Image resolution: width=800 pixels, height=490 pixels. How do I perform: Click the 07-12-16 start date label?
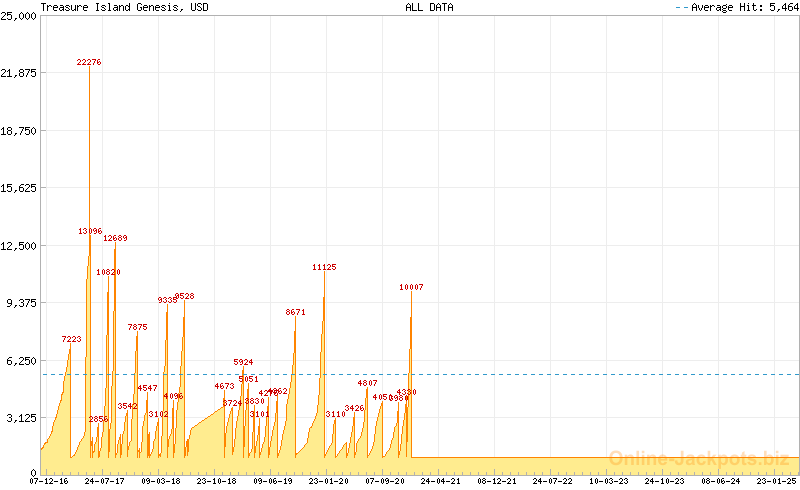(49, 481)
